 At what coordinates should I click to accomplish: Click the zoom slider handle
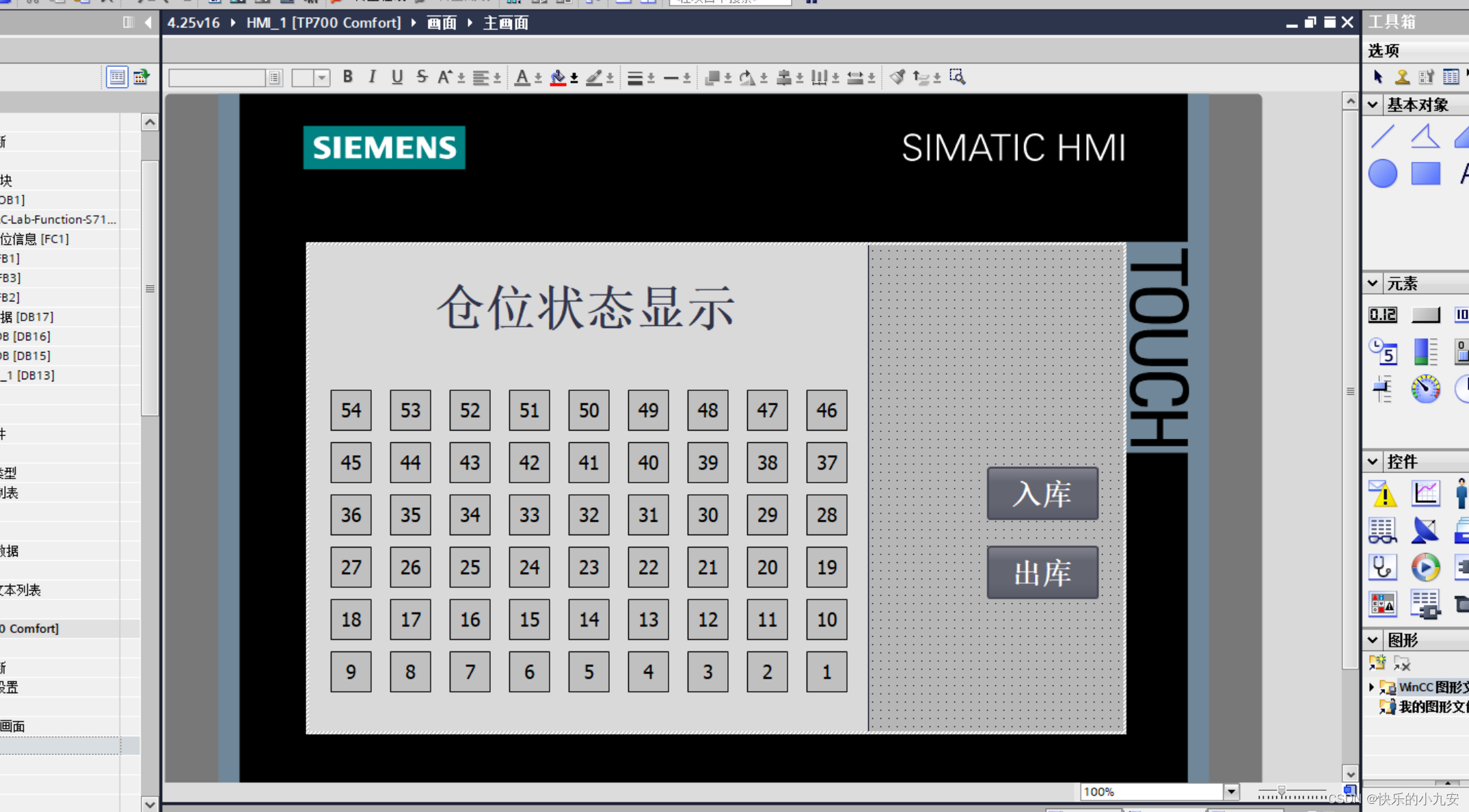[1282, 791]
